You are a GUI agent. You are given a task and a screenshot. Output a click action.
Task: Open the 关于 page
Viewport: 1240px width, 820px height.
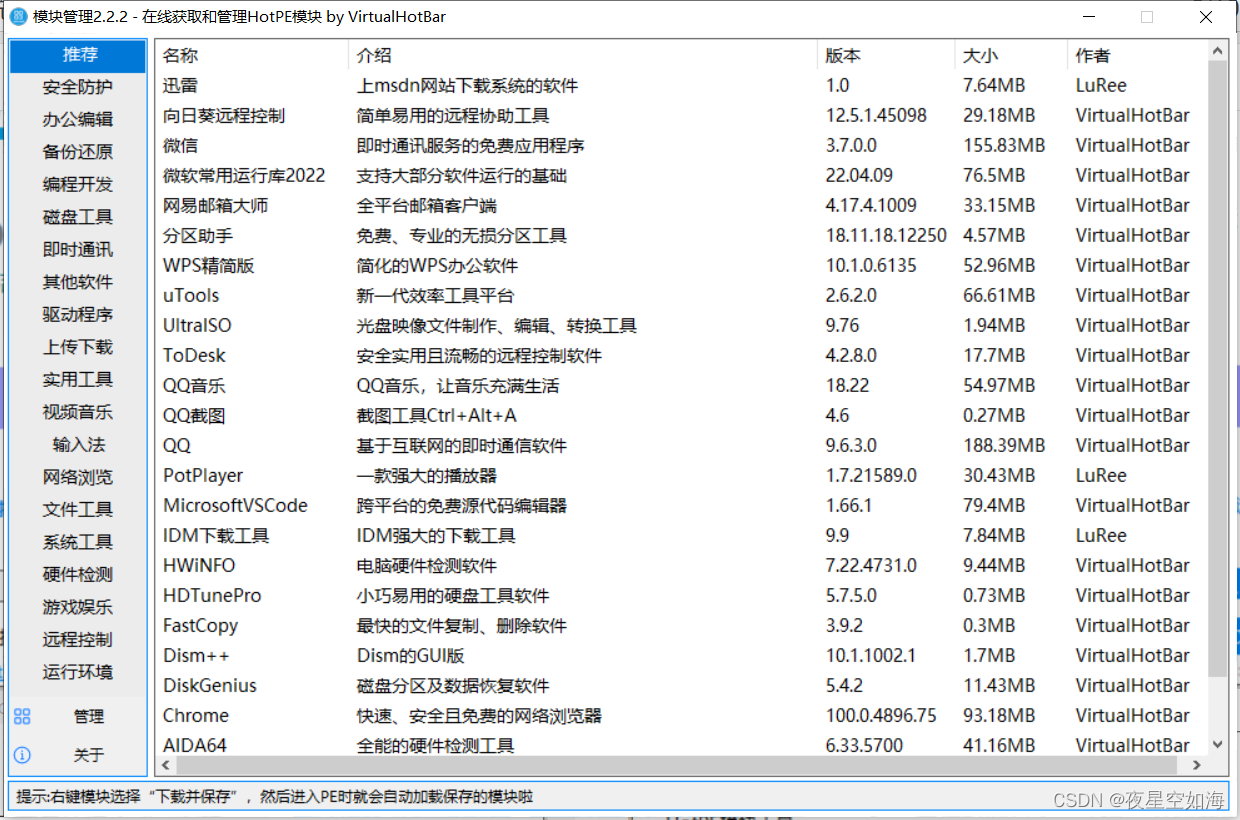pyautogui.click(x=79, y=754)
